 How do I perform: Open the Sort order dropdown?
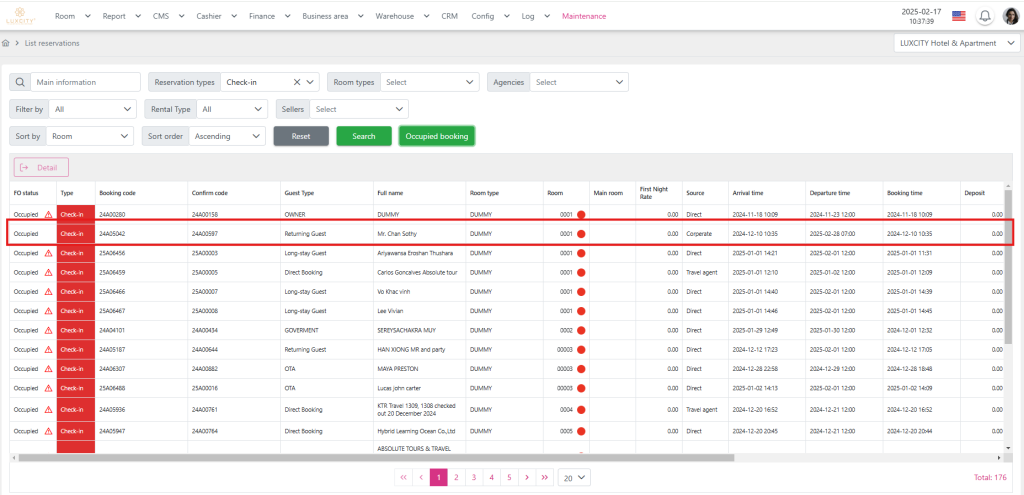[226, 136]
